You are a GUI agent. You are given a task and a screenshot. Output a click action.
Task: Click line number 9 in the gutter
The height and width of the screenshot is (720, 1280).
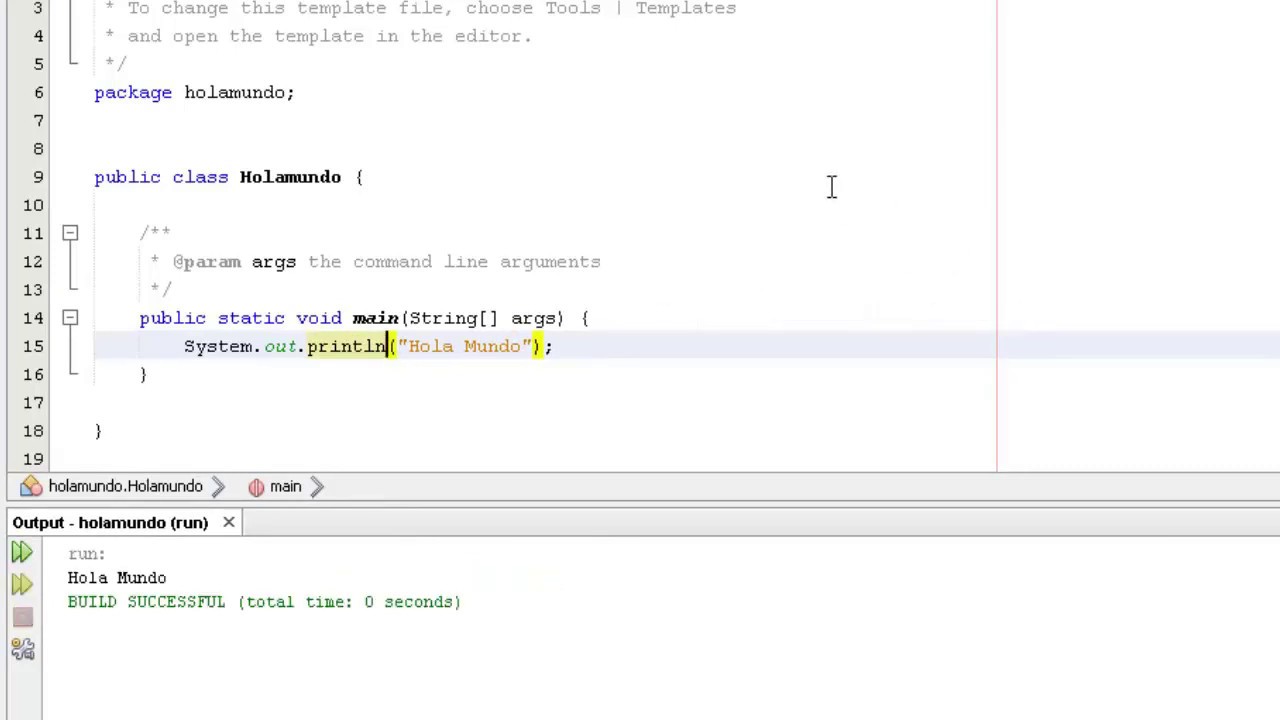click(38, 177)
